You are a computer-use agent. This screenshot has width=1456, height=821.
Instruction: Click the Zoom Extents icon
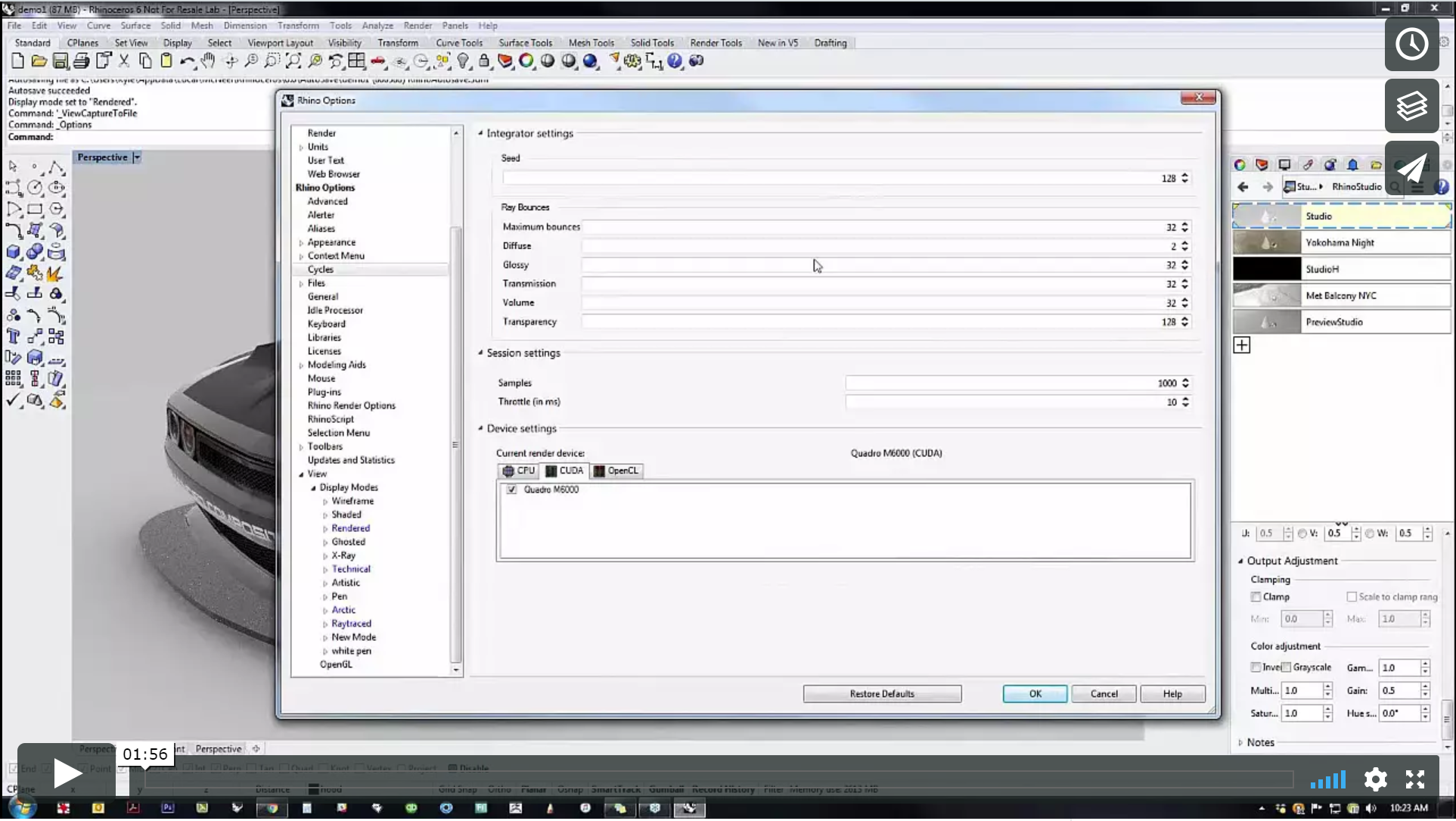pyautogui.click(x=293, y=61)
